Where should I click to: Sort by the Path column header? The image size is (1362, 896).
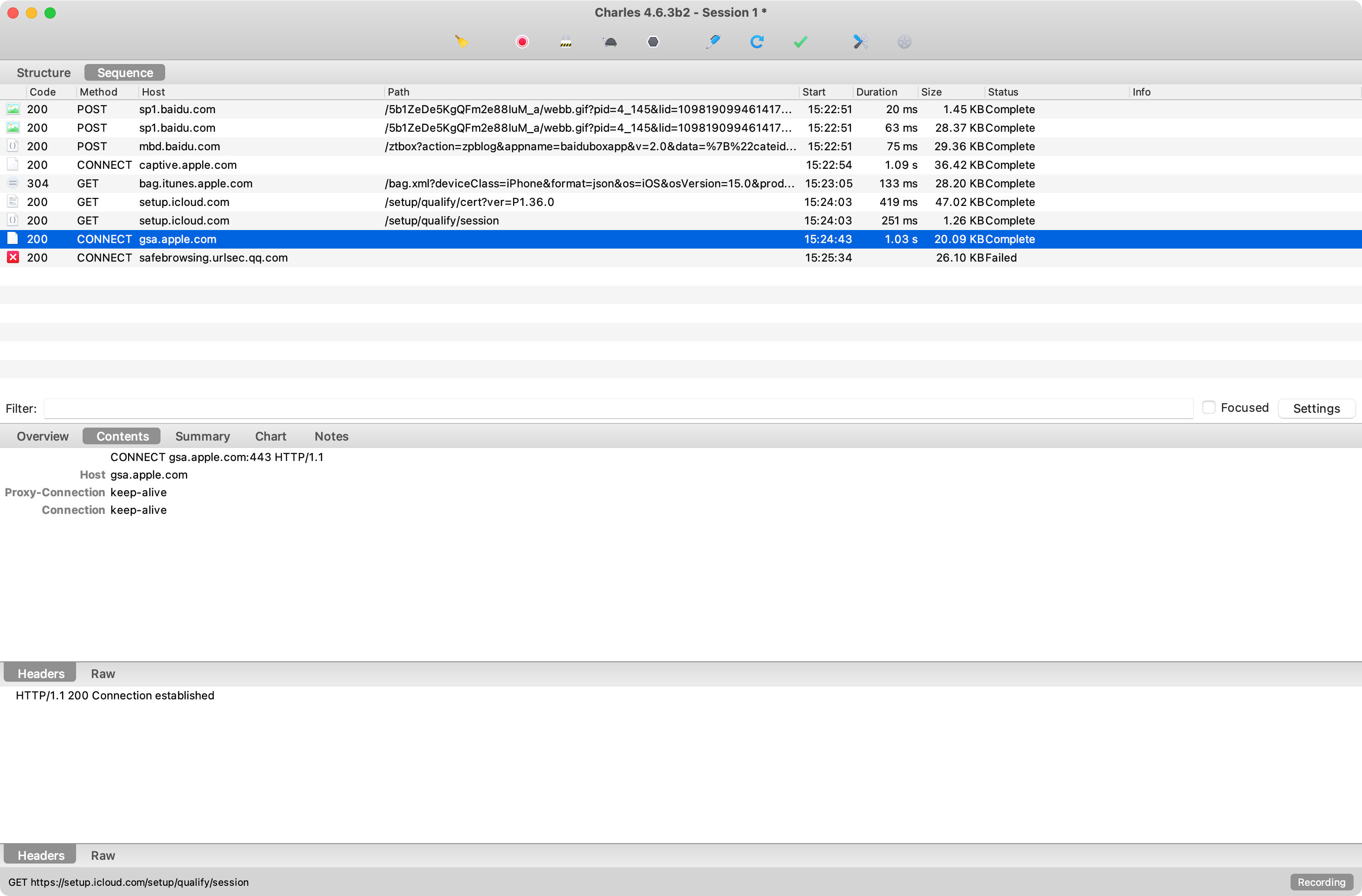[x=591, y=91]
